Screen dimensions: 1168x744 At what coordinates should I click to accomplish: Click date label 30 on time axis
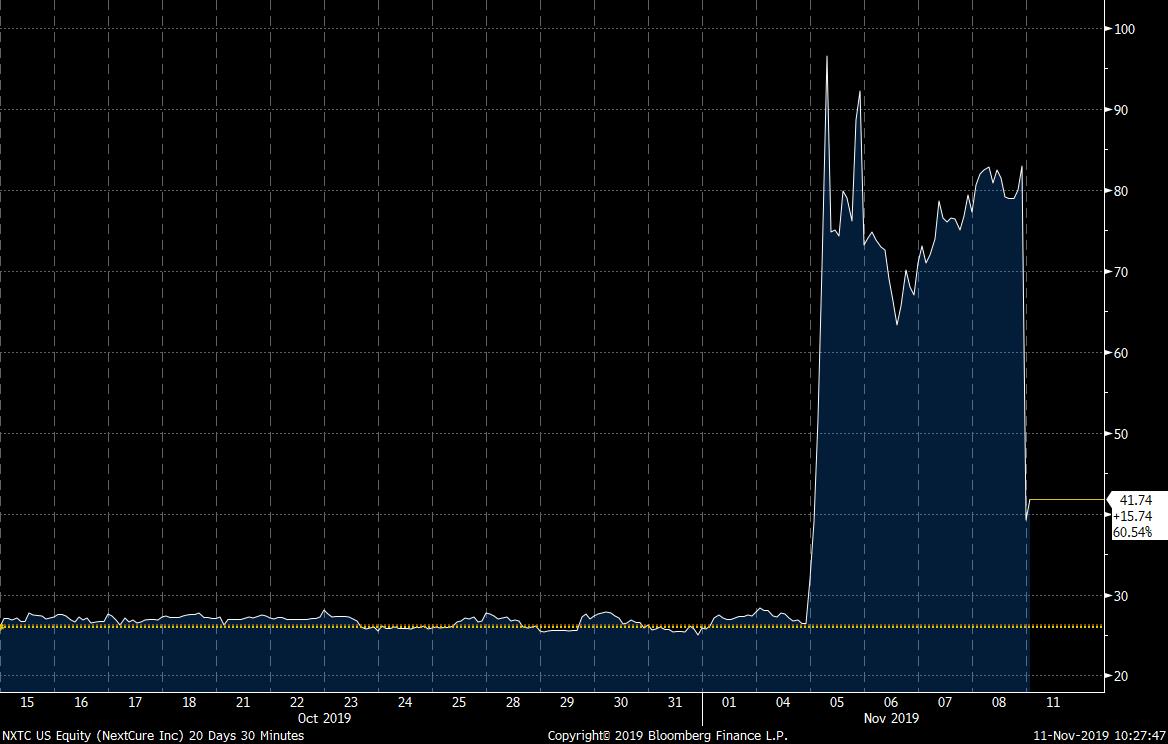(620, 702)
